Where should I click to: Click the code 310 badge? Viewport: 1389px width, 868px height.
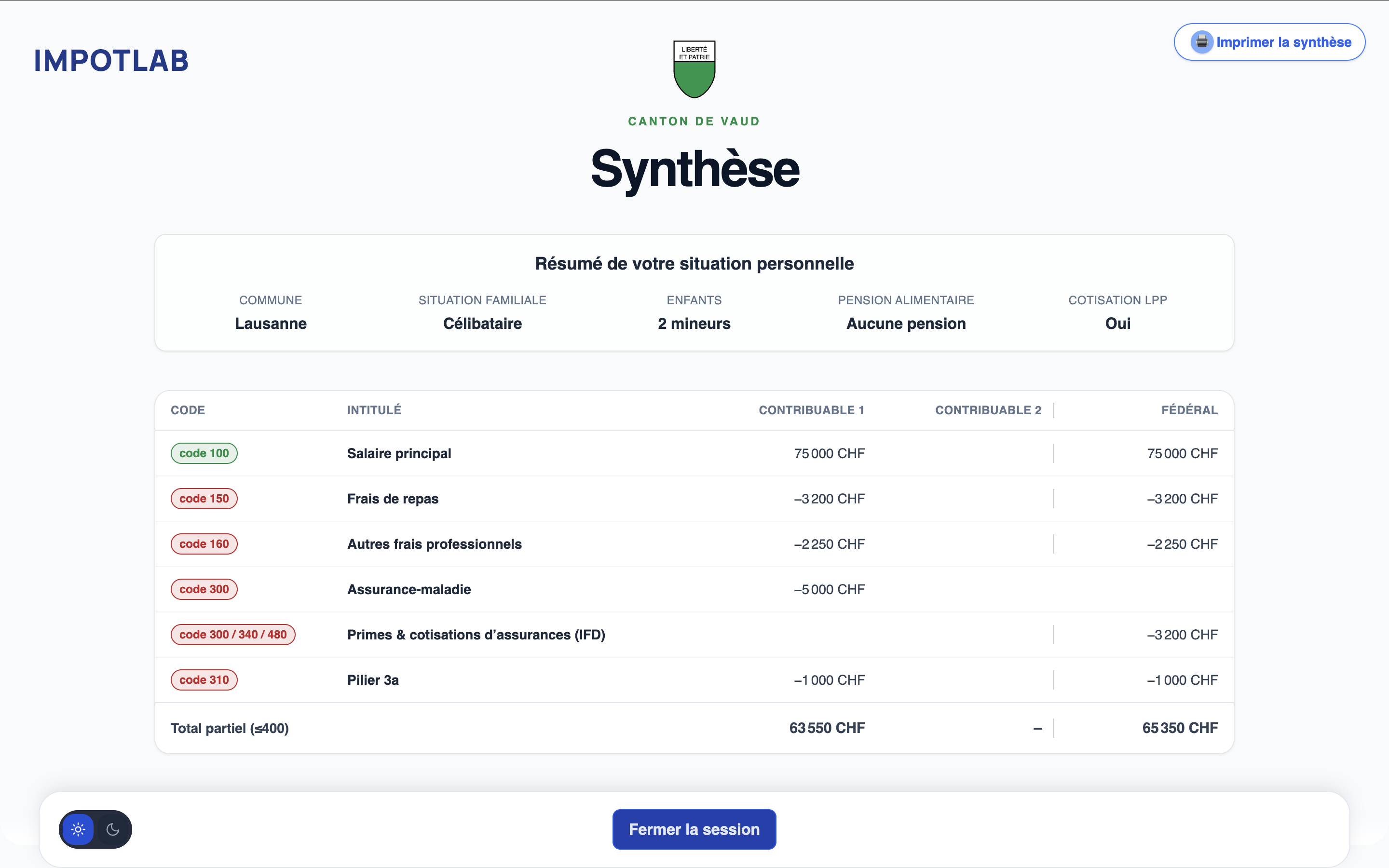[204, 680]
